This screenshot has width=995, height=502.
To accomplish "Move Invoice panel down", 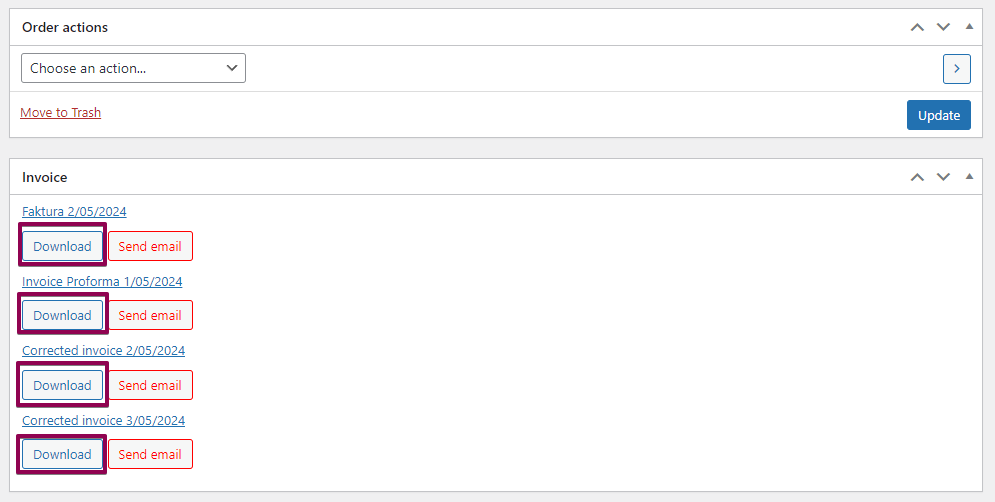I will click(943, 177).
